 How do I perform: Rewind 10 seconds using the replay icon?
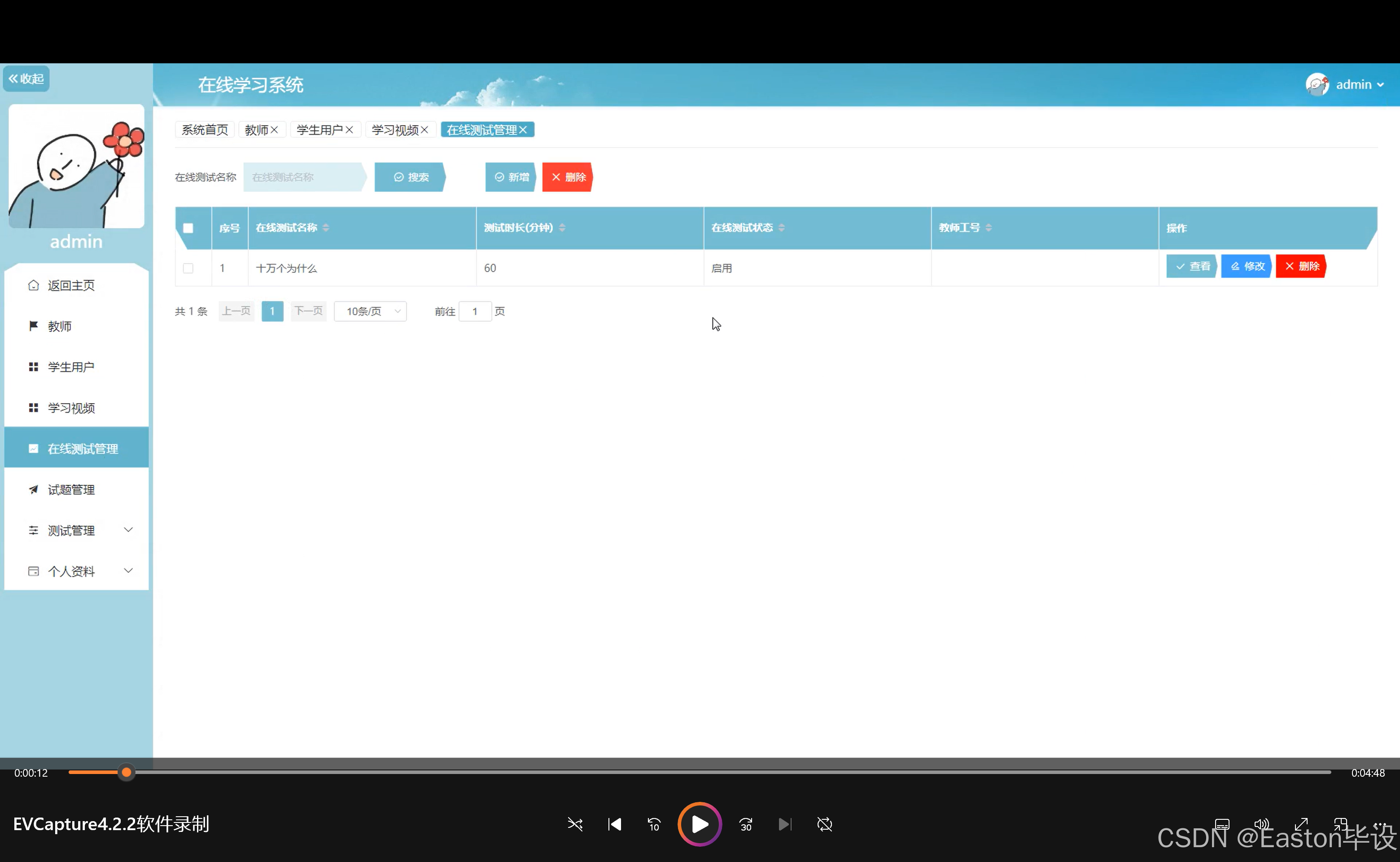654,824
